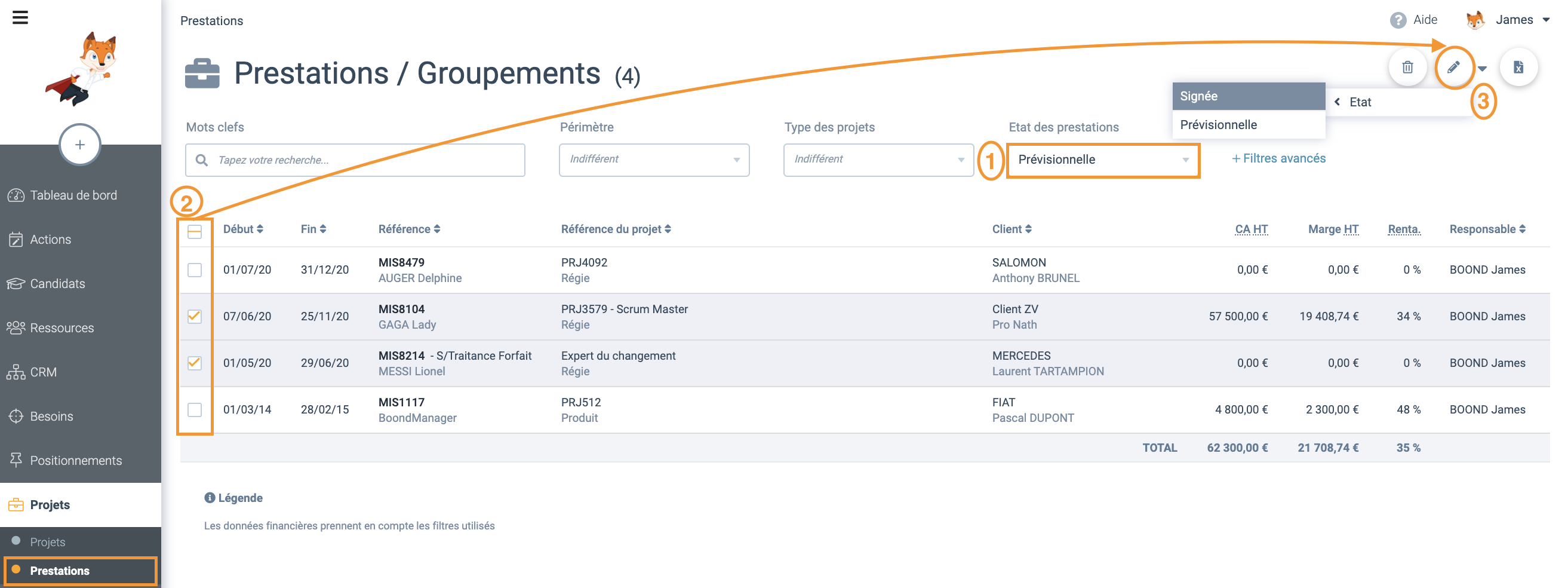Open the James user menu arrow
This screenshot has height=588, width=1568.
pyautogui.click(x=1546, y=20)
